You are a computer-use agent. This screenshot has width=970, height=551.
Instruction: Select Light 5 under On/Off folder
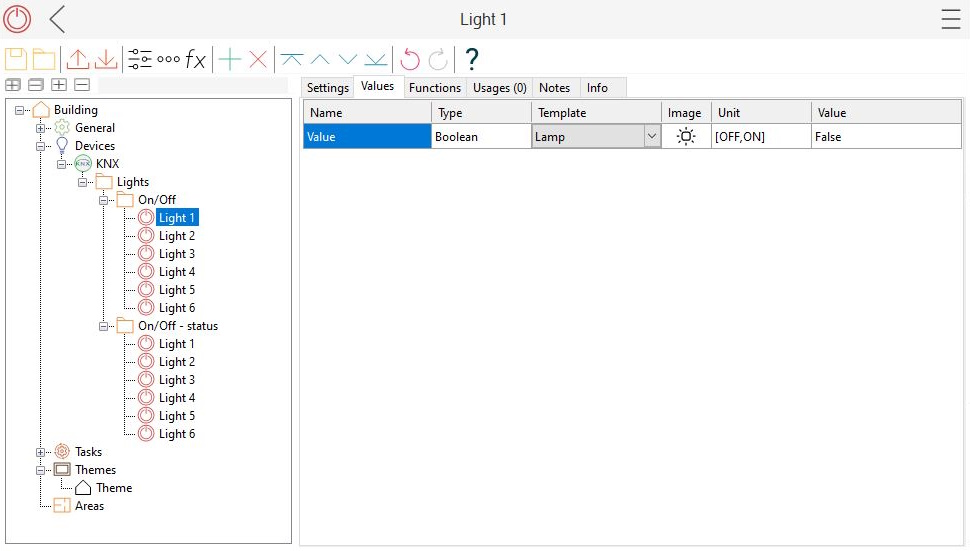[177, 289]
